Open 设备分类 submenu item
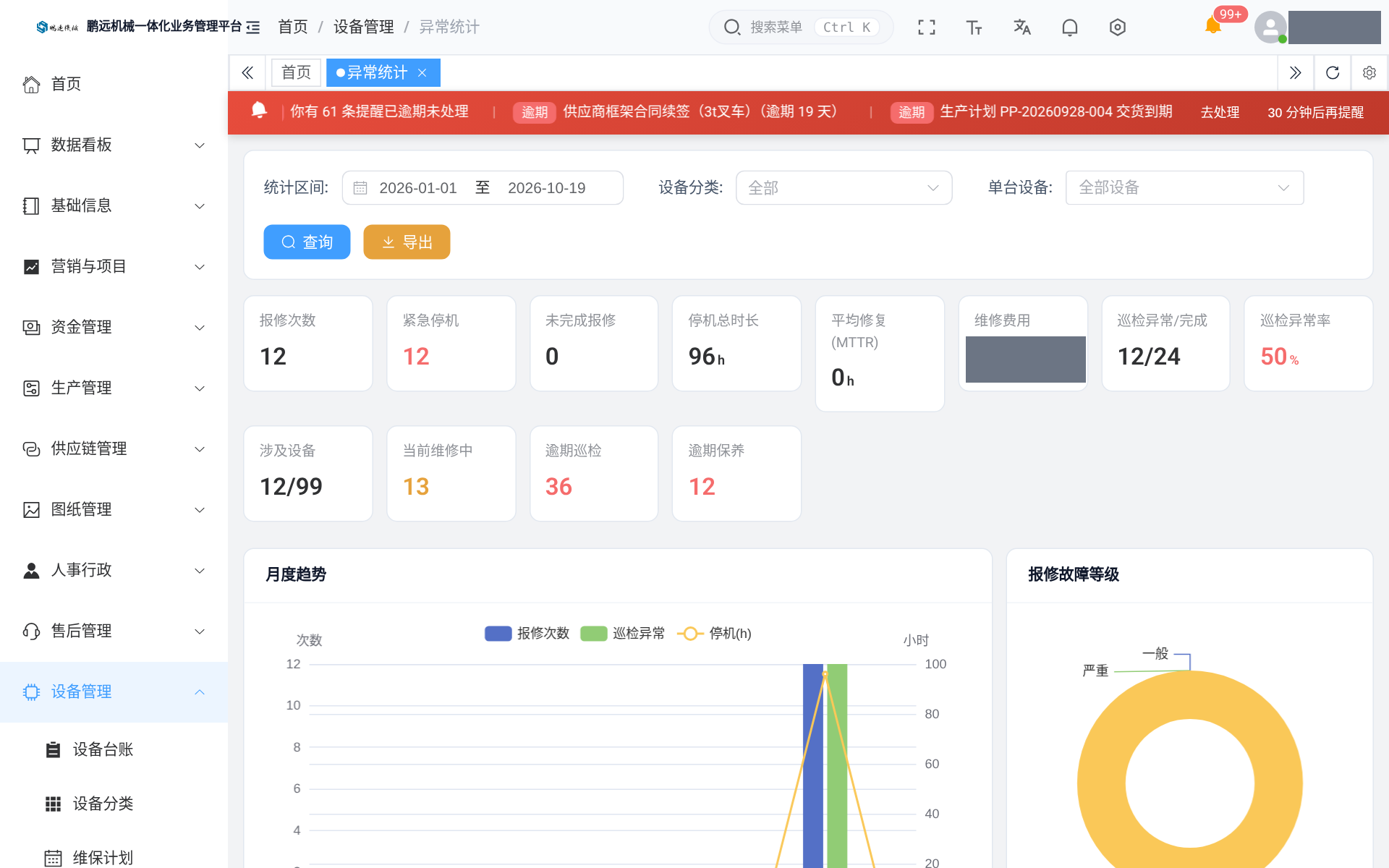The height and width of the screenshot is (868, 1389). point(114,804)
